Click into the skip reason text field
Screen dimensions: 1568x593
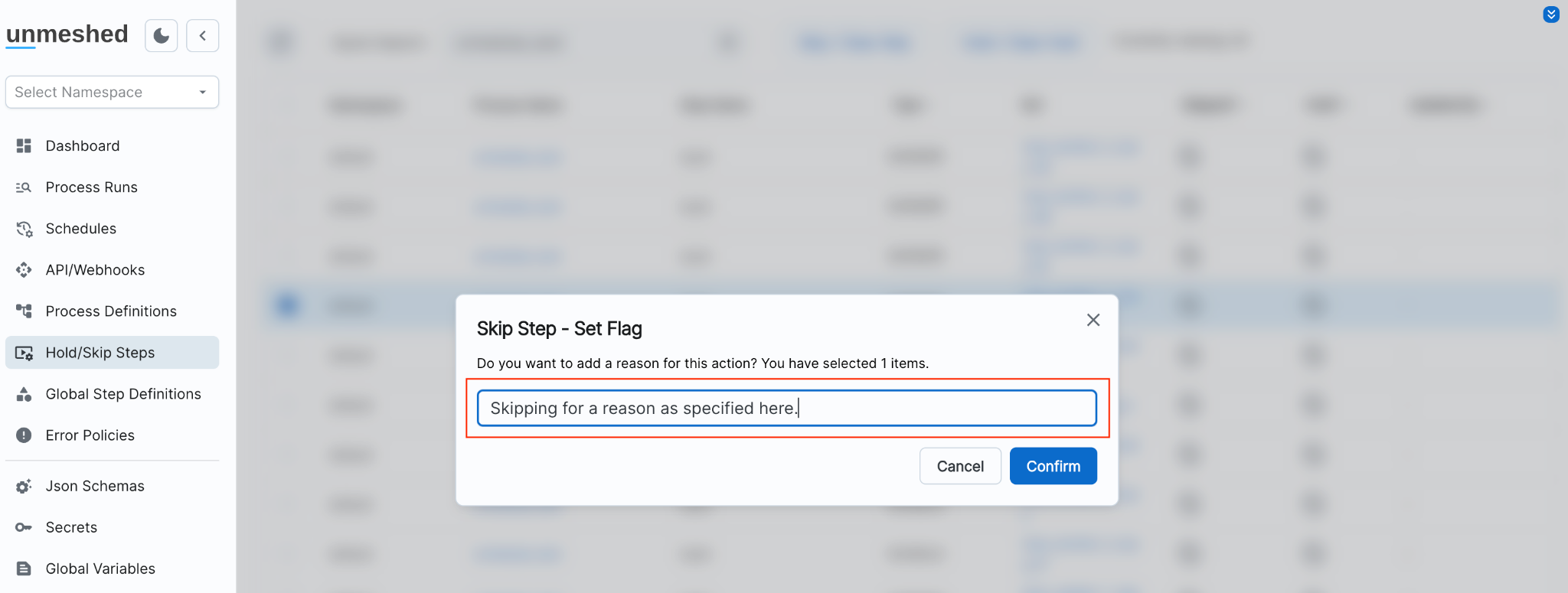point(786,409)
